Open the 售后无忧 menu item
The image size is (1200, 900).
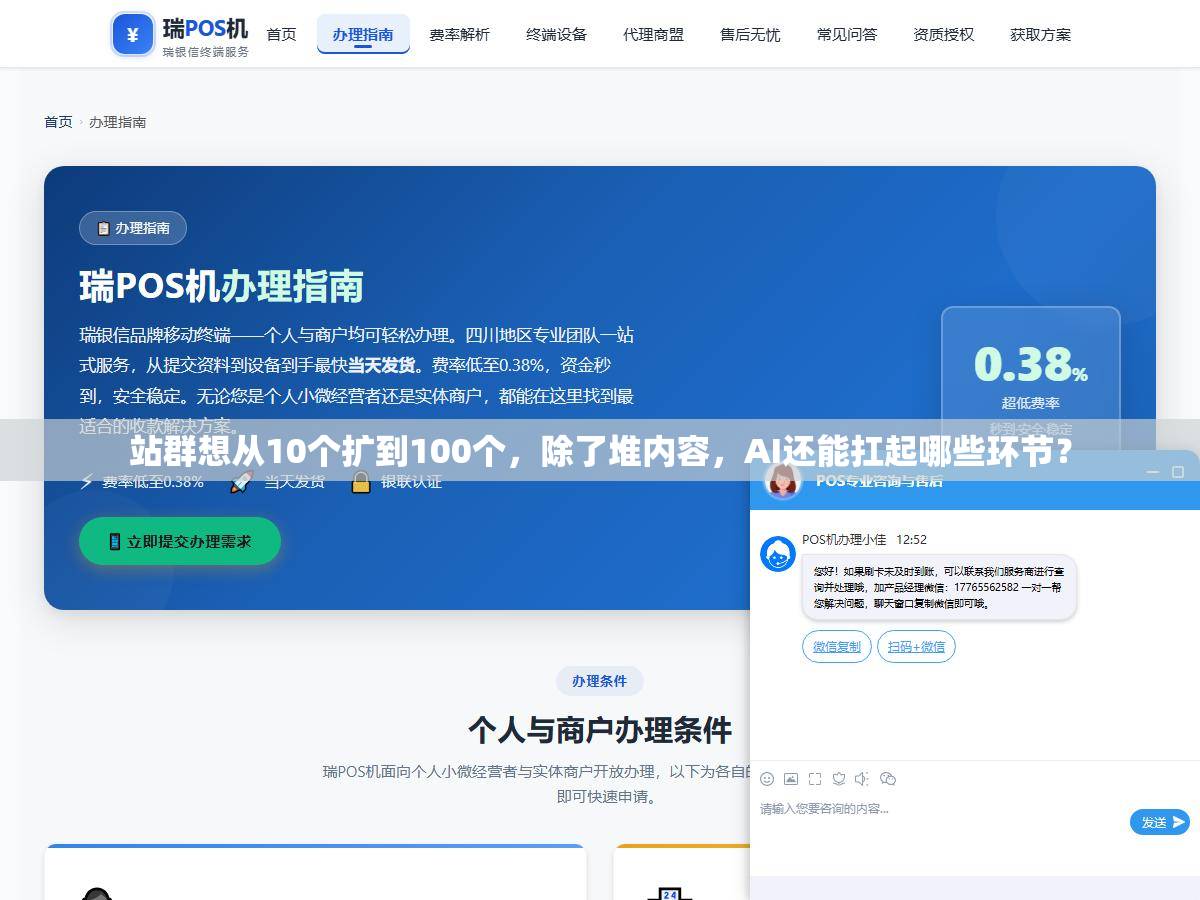pyautogui.click(x=750, y=34)
